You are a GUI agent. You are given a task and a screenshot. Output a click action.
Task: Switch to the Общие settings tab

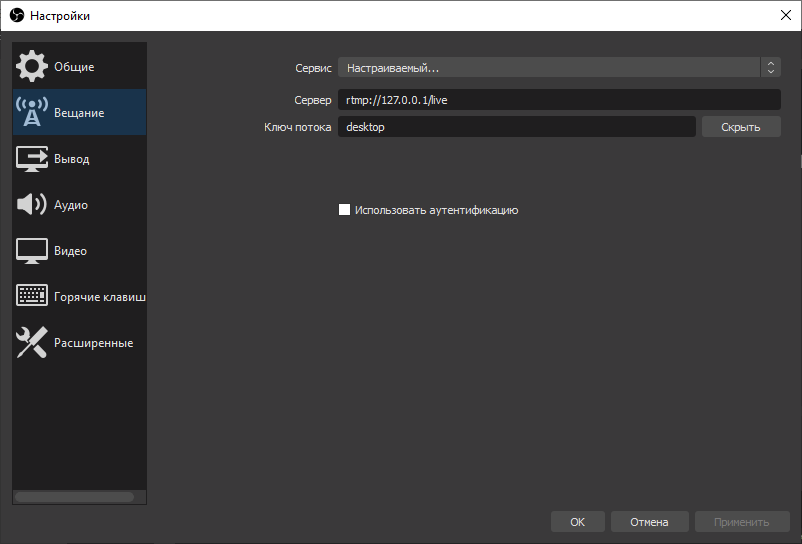point(74,67)
